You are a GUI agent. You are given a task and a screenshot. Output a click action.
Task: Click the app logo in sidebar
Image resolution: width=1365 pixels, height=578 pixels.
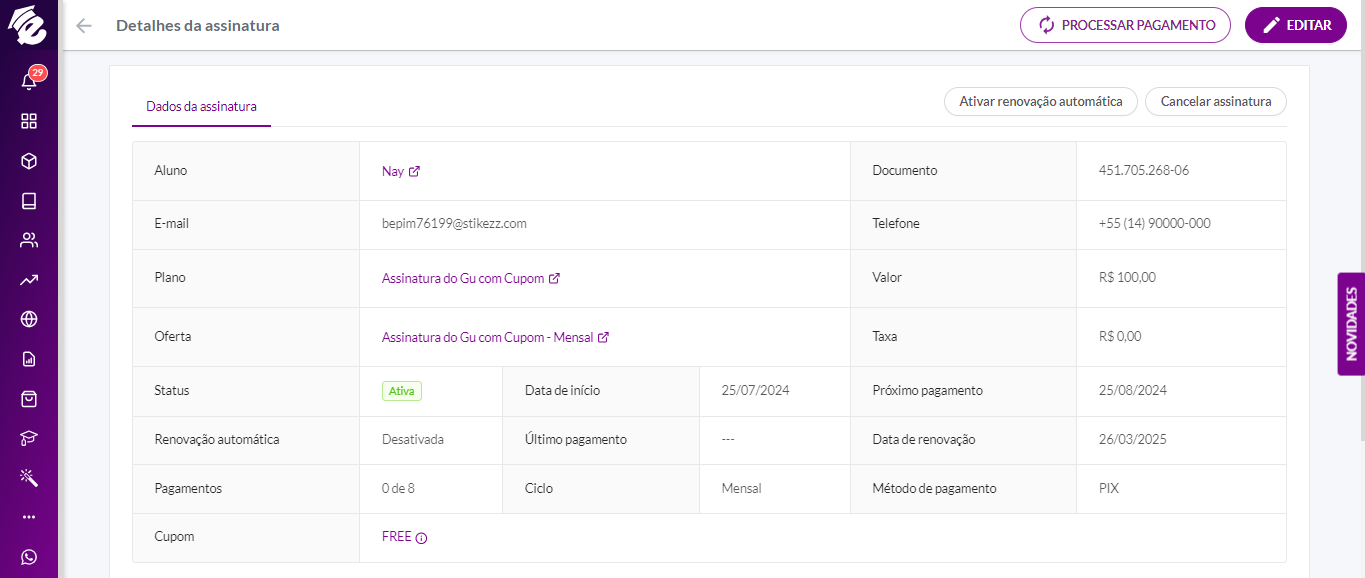28,26
